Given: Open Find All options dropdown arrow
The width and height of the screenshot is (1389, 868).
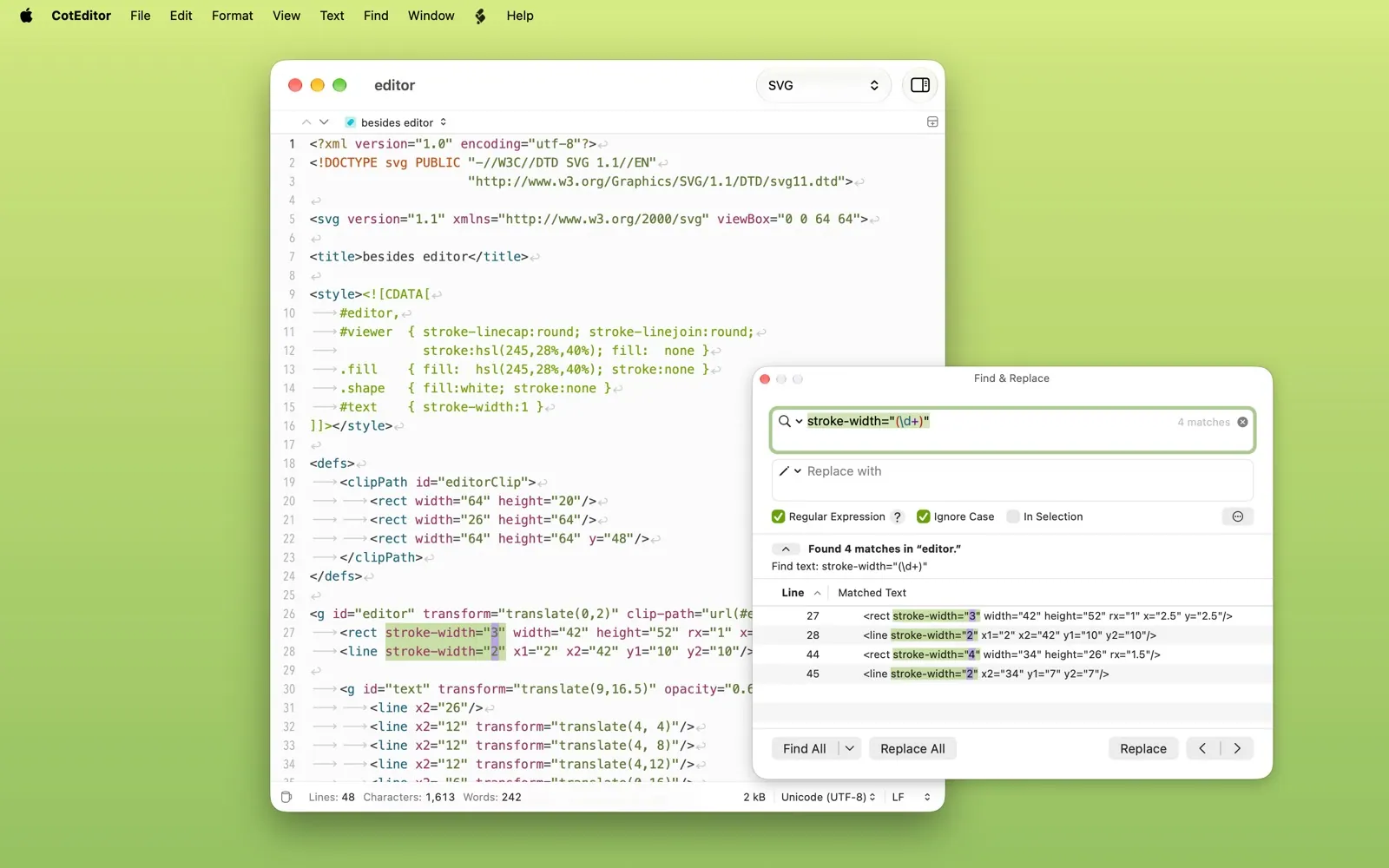Looking at the screenshot, I should [x=850, y=748].
